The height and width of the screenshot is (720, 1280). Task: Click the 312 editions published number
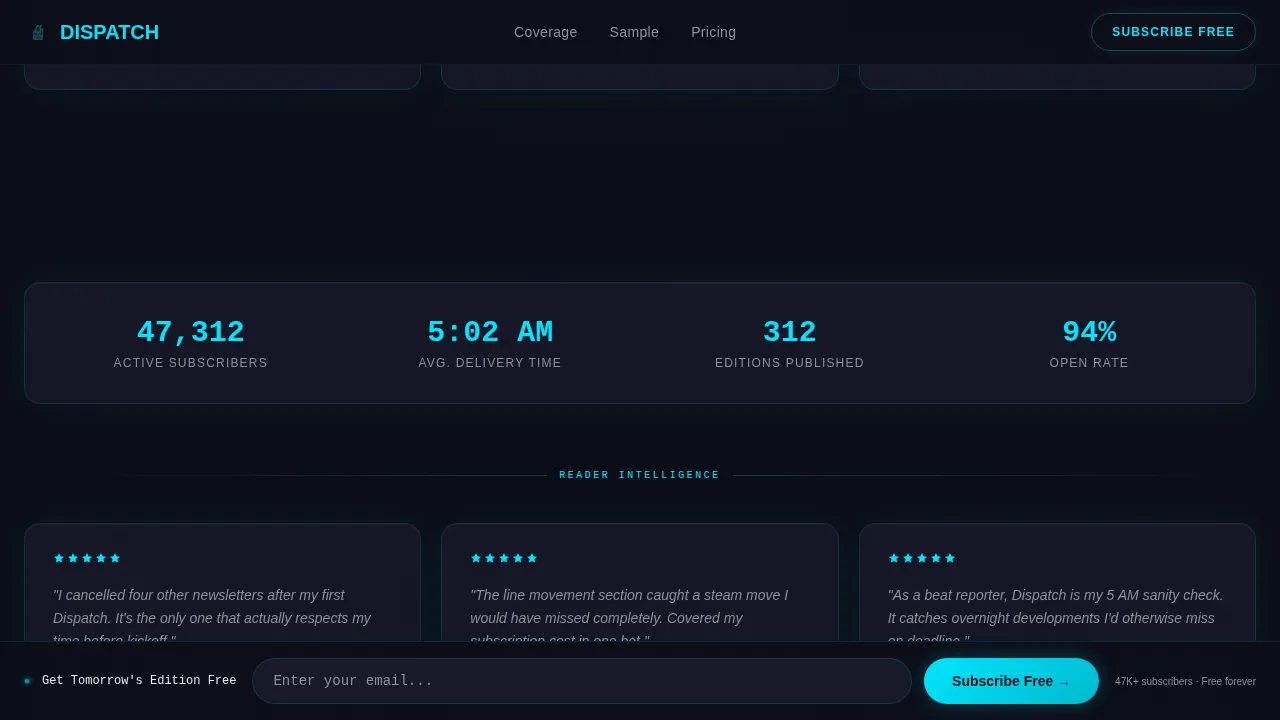tap(789, 332)
